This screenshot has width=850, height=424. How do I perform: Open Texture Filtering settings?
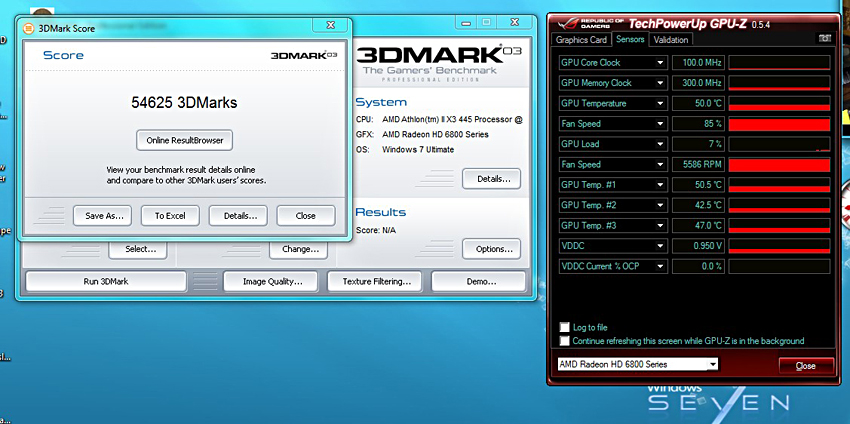pyautogui.click(x=376, y=281)
